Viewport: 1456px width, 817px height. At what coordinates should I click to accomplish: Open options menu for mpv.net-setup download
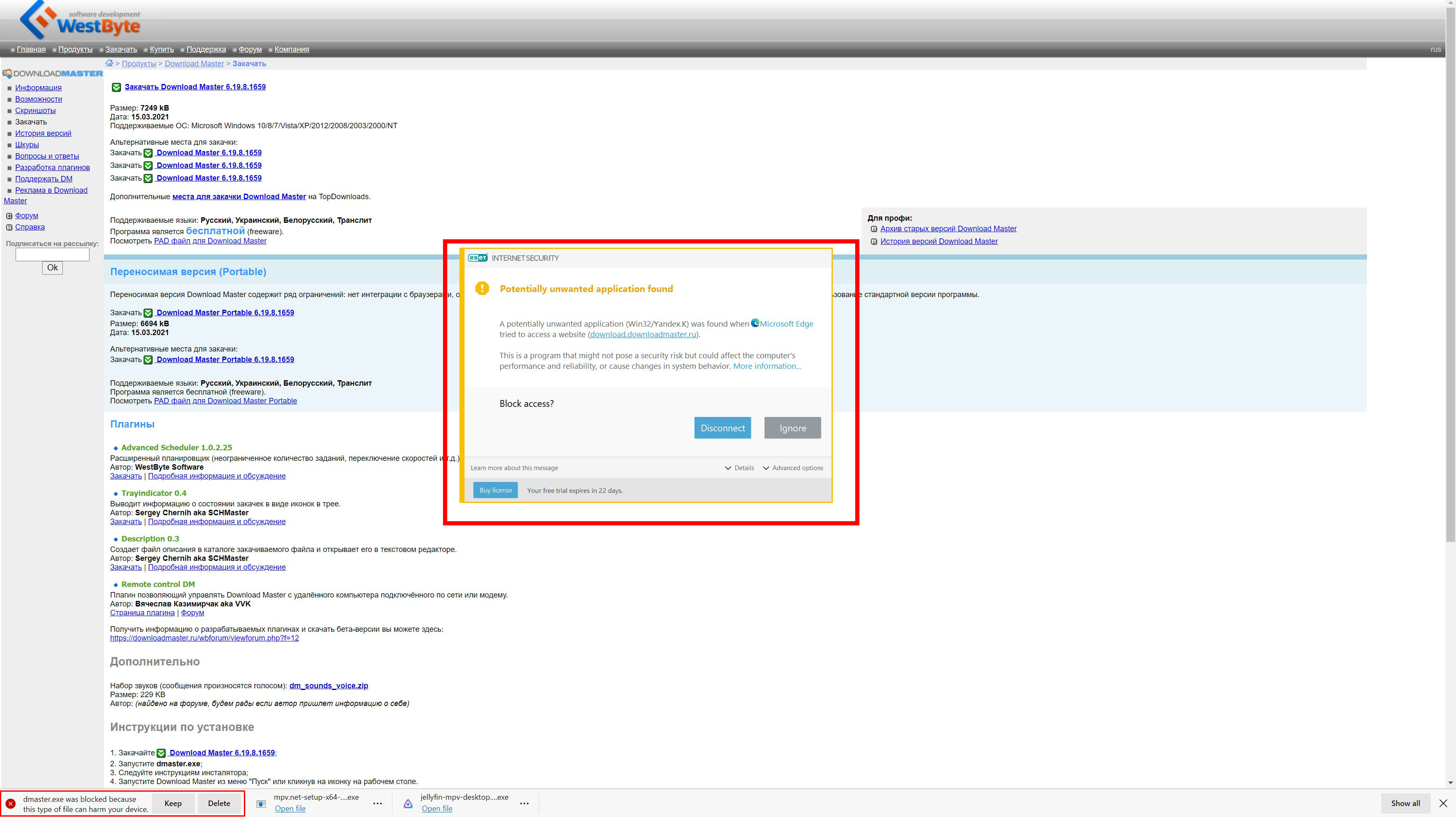[x=378, y=803]
